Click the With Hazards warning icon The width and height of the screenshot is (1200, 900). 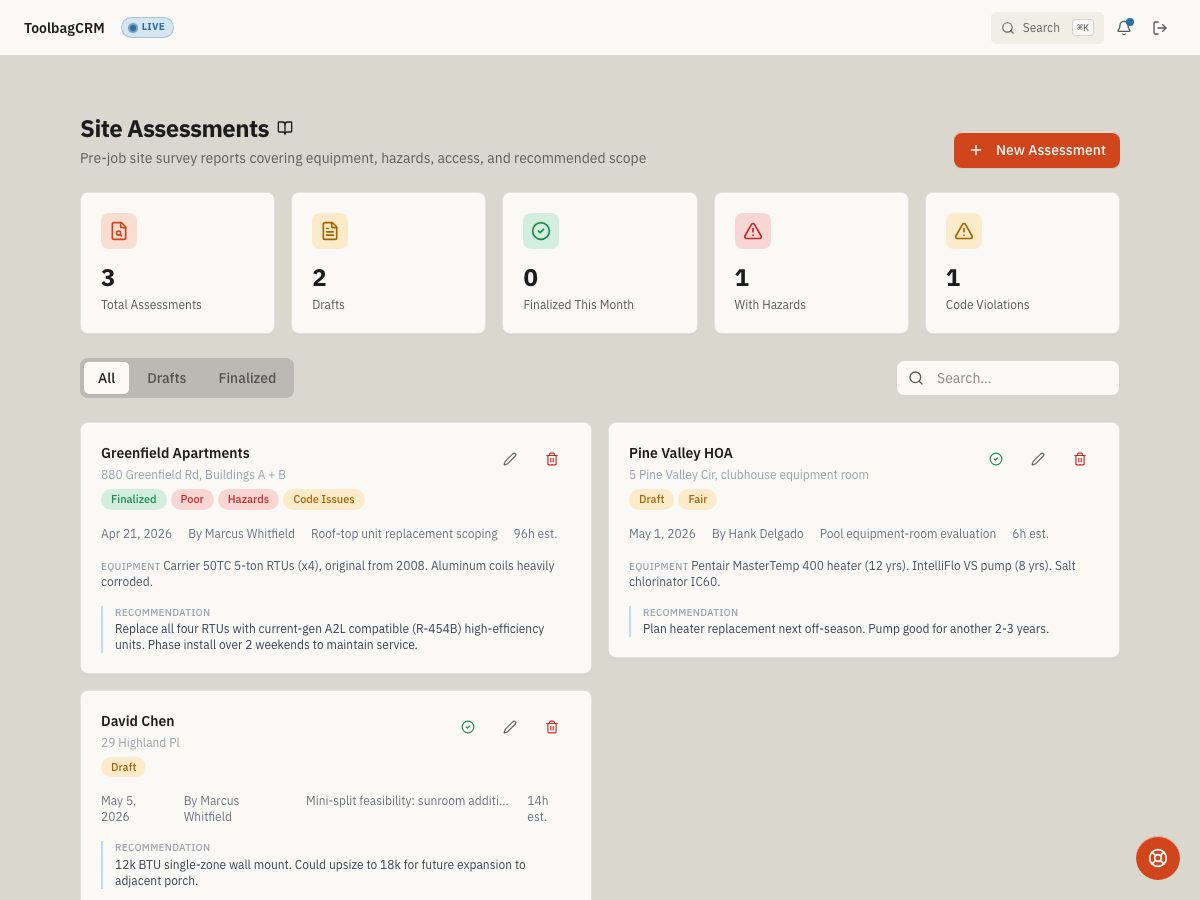(x=753, y=231)
